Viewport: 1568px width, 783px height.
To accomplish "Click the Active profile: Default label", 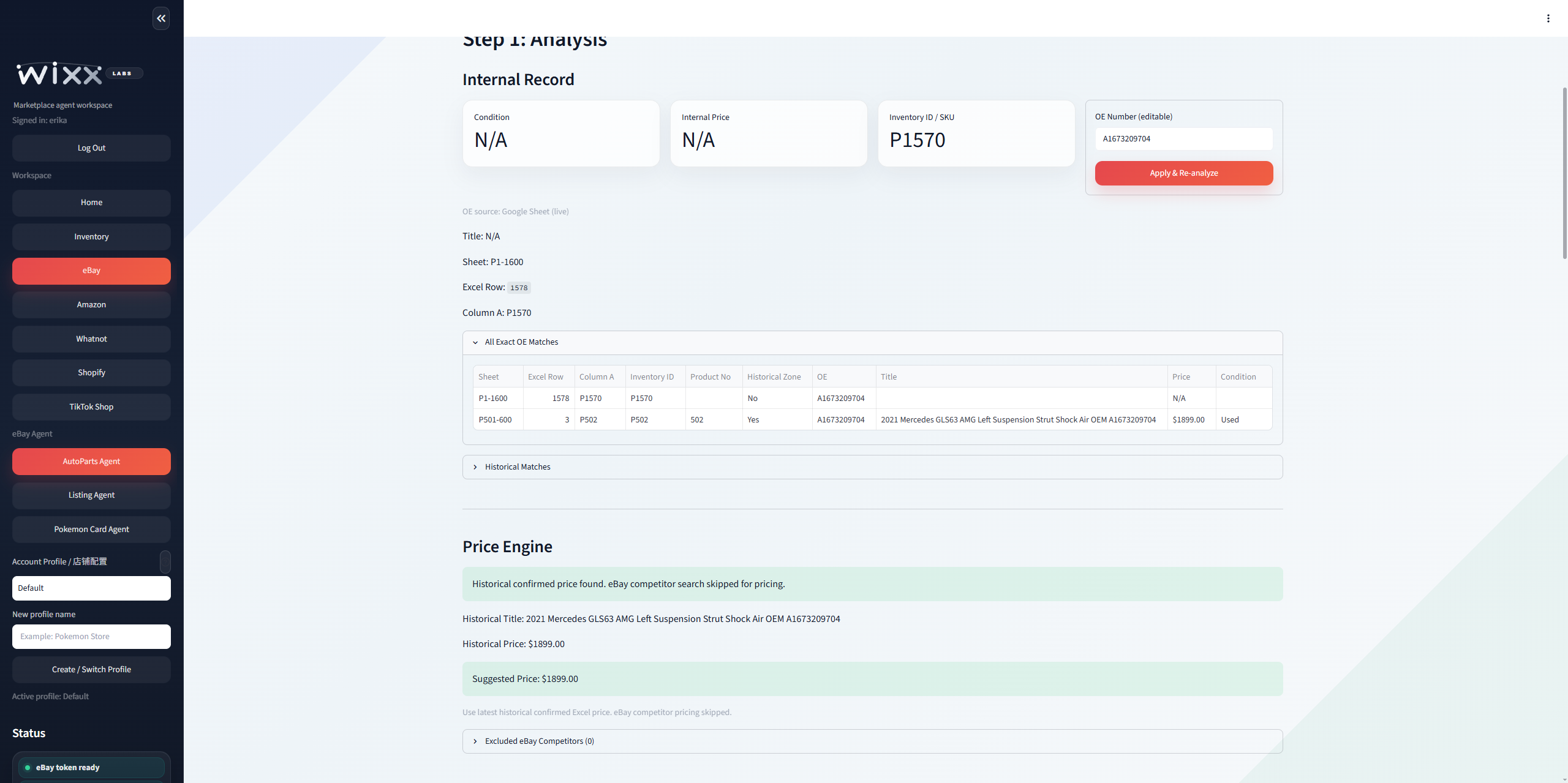I will coord(50,697).
